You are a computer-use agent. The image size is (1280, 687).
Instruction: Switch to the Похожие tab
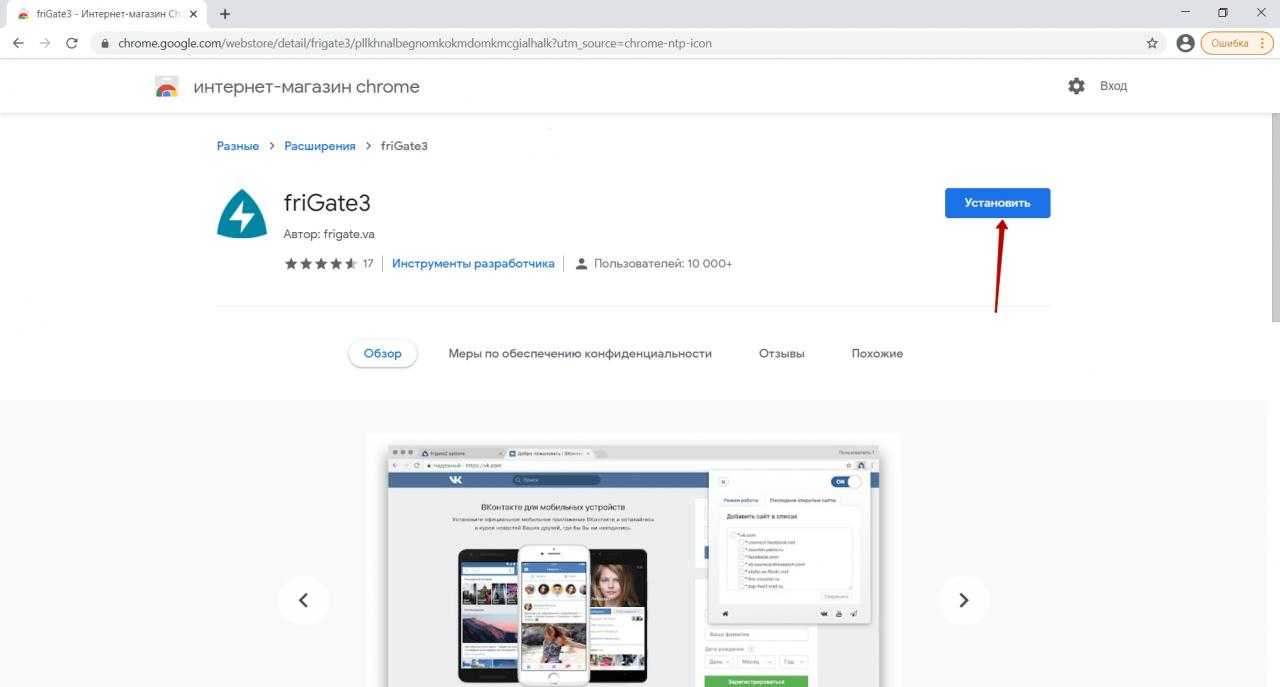(877, 353)
